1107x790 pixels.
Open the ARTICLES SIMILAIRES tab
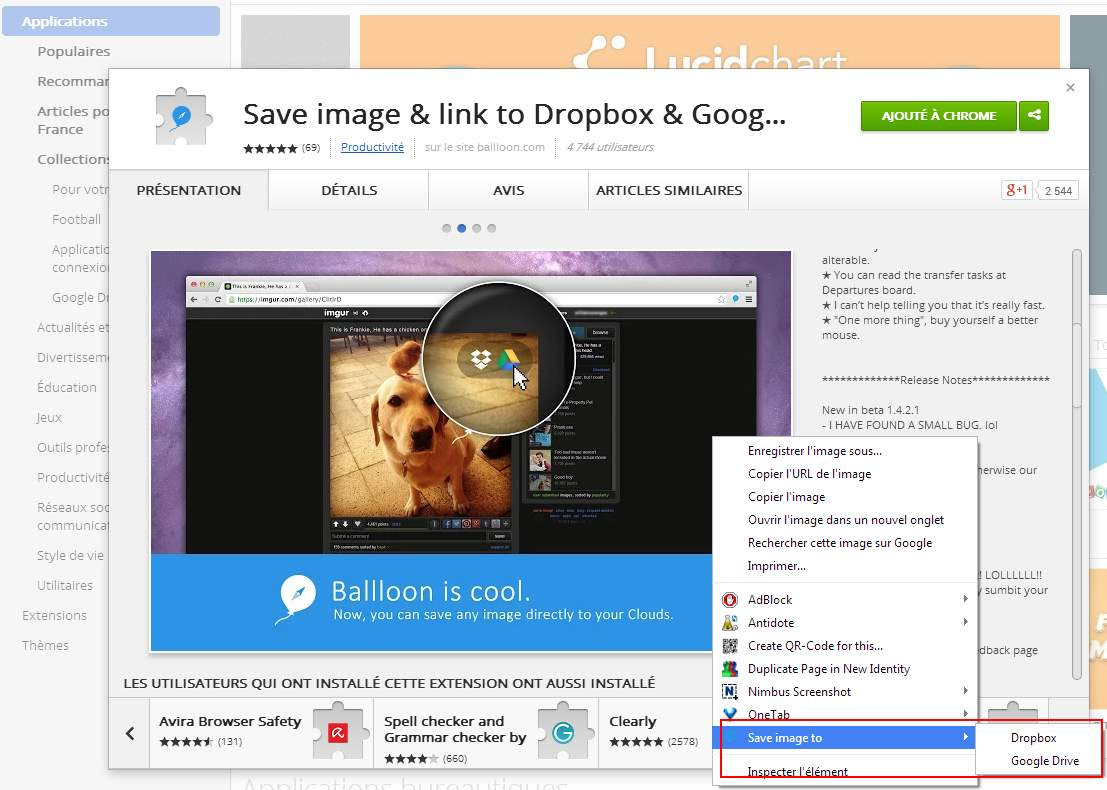669,191
